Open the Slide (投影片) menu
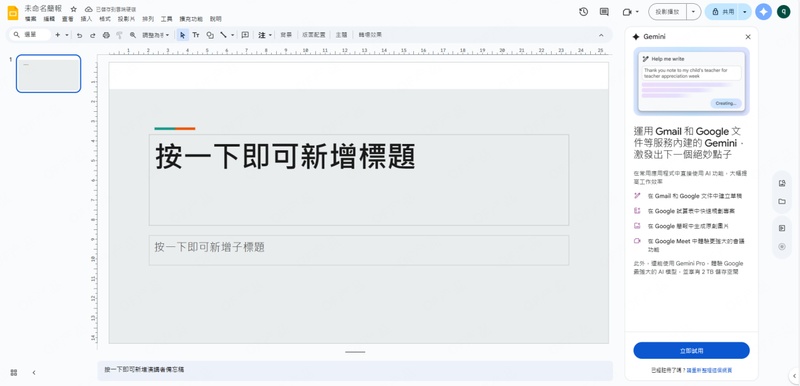This screenshot has width=800, height=386. 126,19
